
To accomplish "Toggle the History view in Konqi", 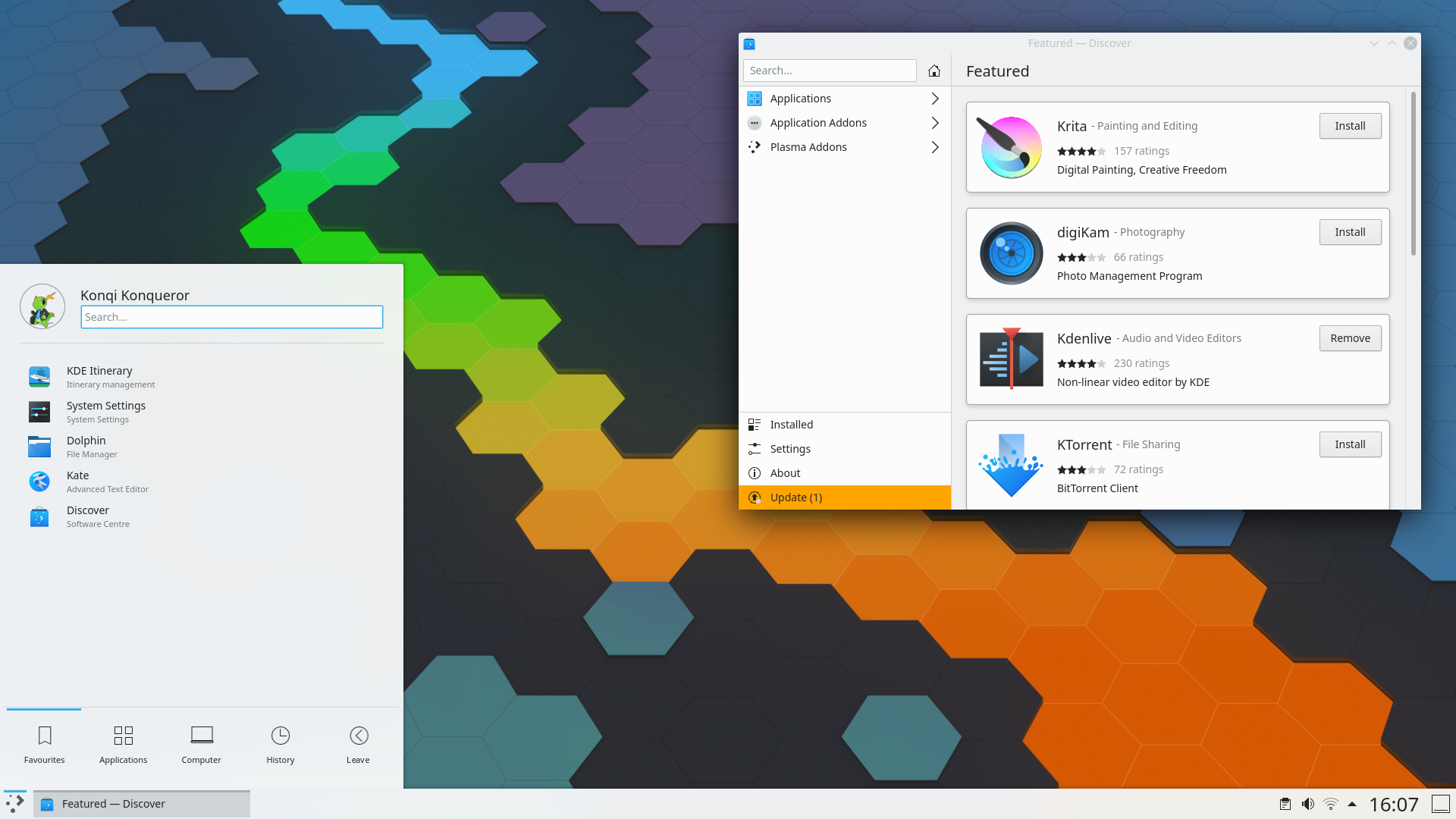I will click(x=279, y=743).
